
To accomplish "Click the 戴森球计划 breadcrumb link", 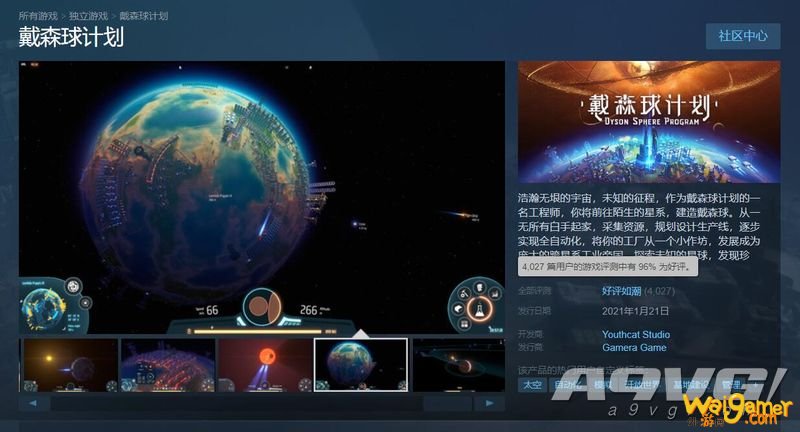I will pyautogui.click(x=143, y=16).
